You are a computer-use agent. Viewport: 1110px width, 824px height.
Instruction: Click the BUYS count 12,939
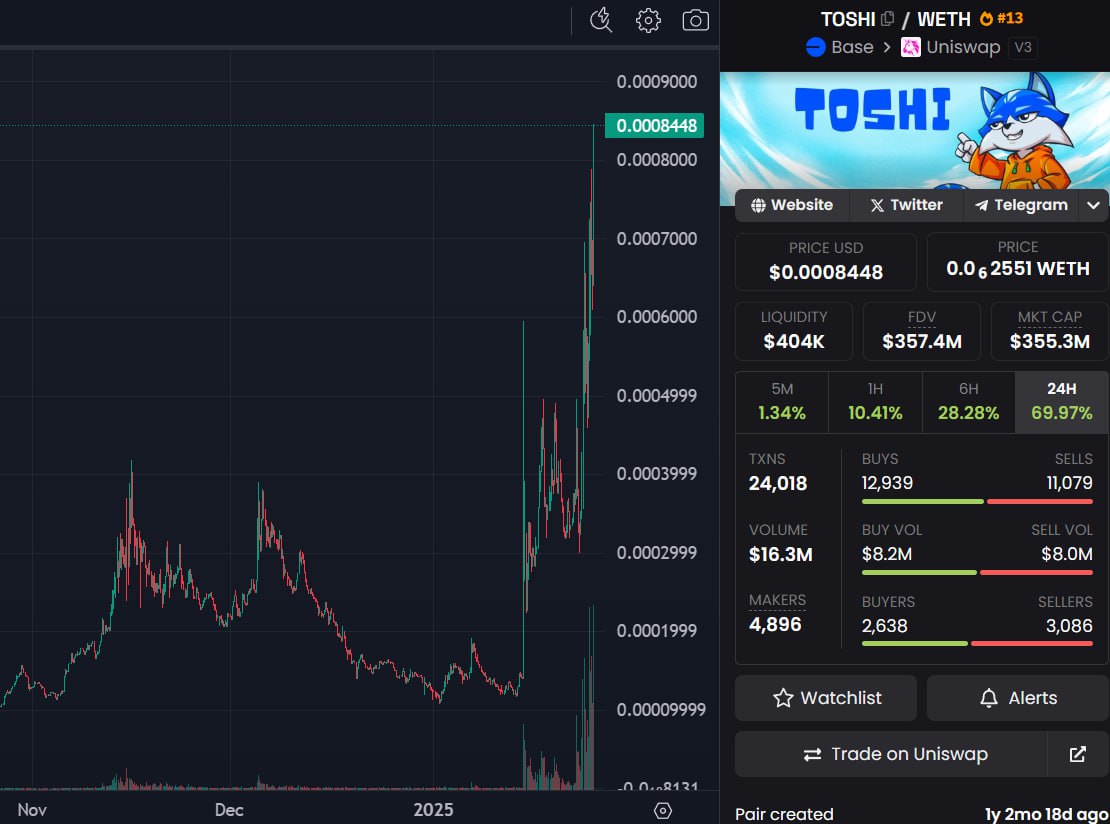pos(887,483)
